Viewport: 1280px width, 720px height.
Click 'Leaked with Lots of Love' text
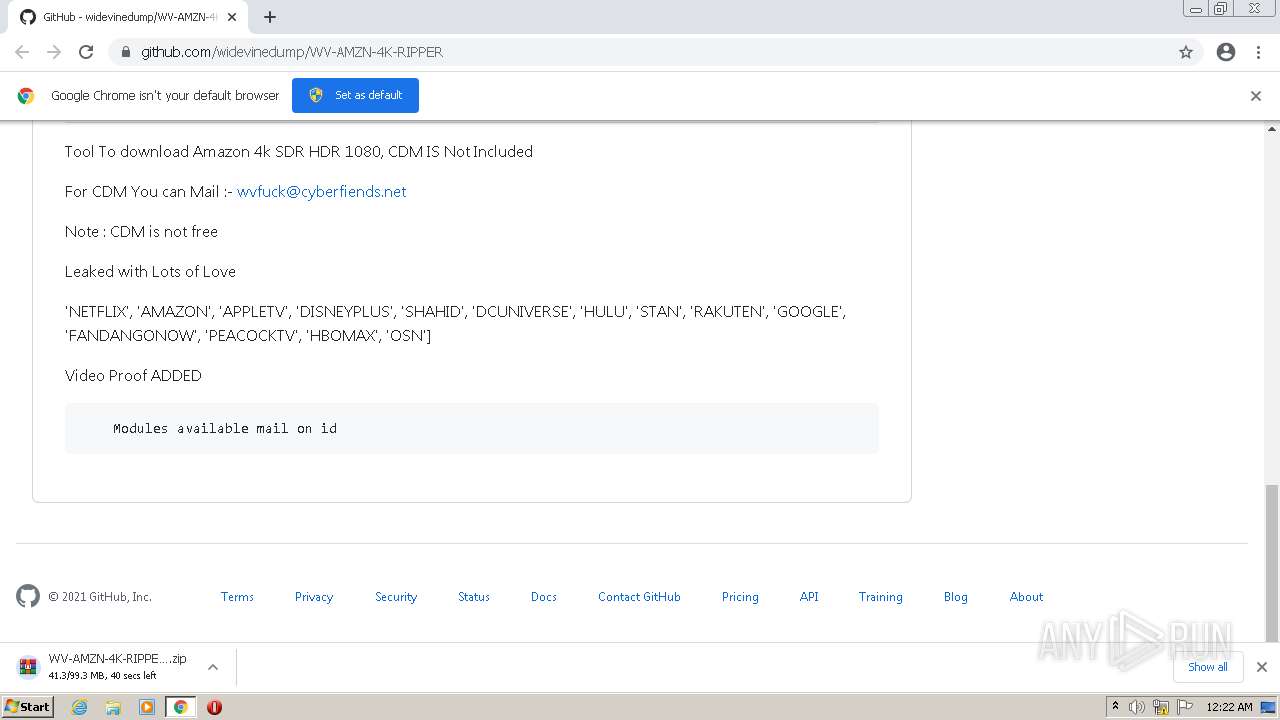pos(150,272)
